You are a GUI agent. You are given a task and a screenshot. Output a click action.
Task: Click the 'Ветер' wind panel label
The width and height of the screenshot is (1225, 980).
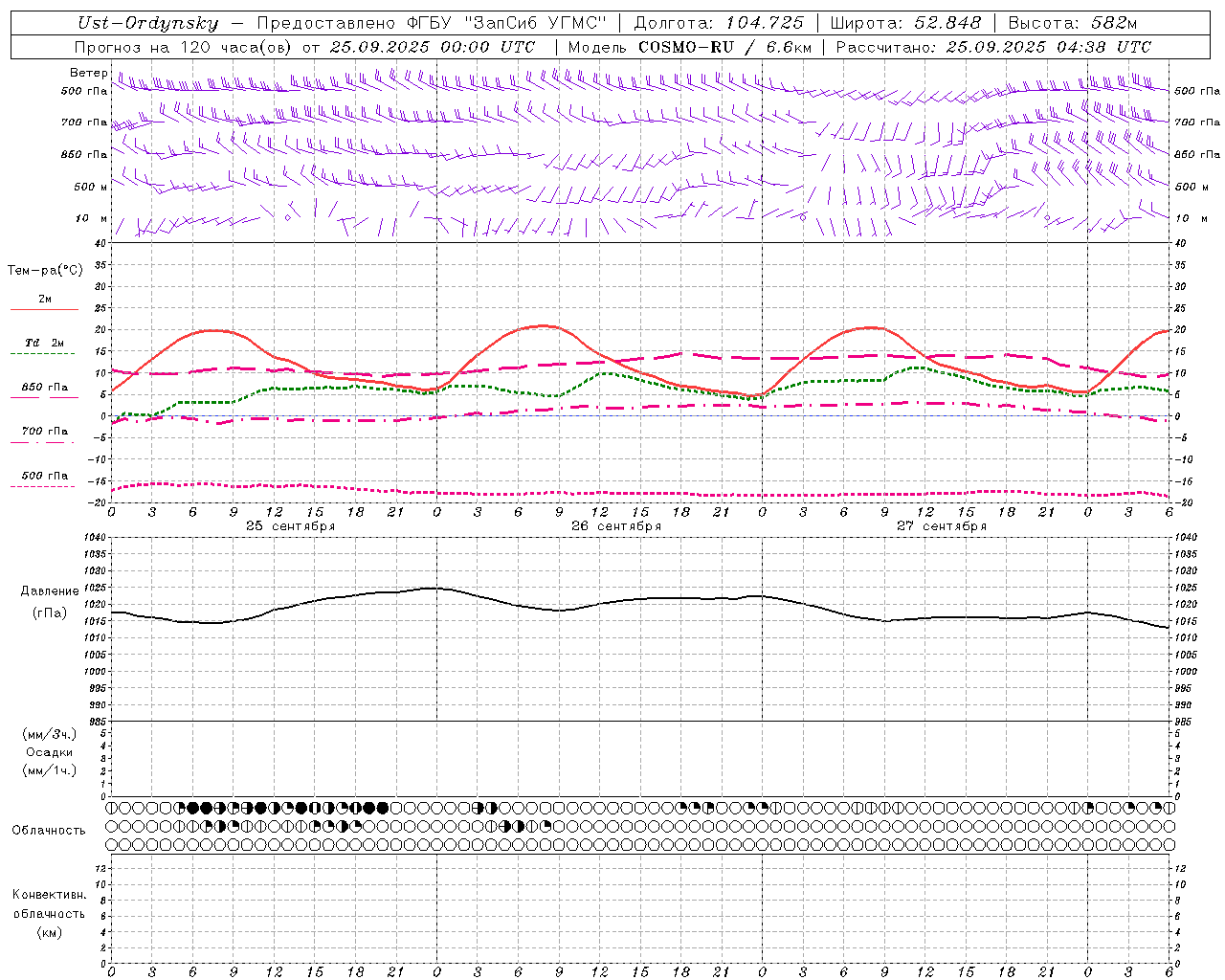88,73
